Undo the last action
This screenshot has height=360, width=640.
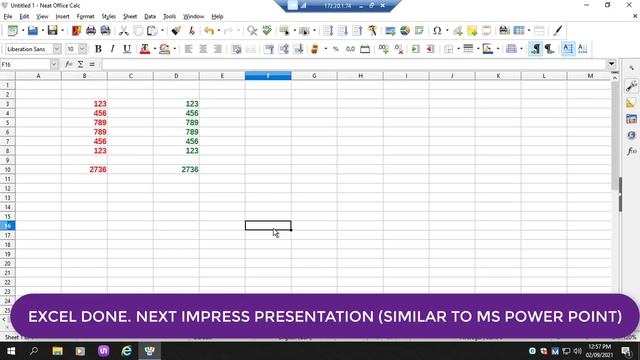(x=209, y=31)
